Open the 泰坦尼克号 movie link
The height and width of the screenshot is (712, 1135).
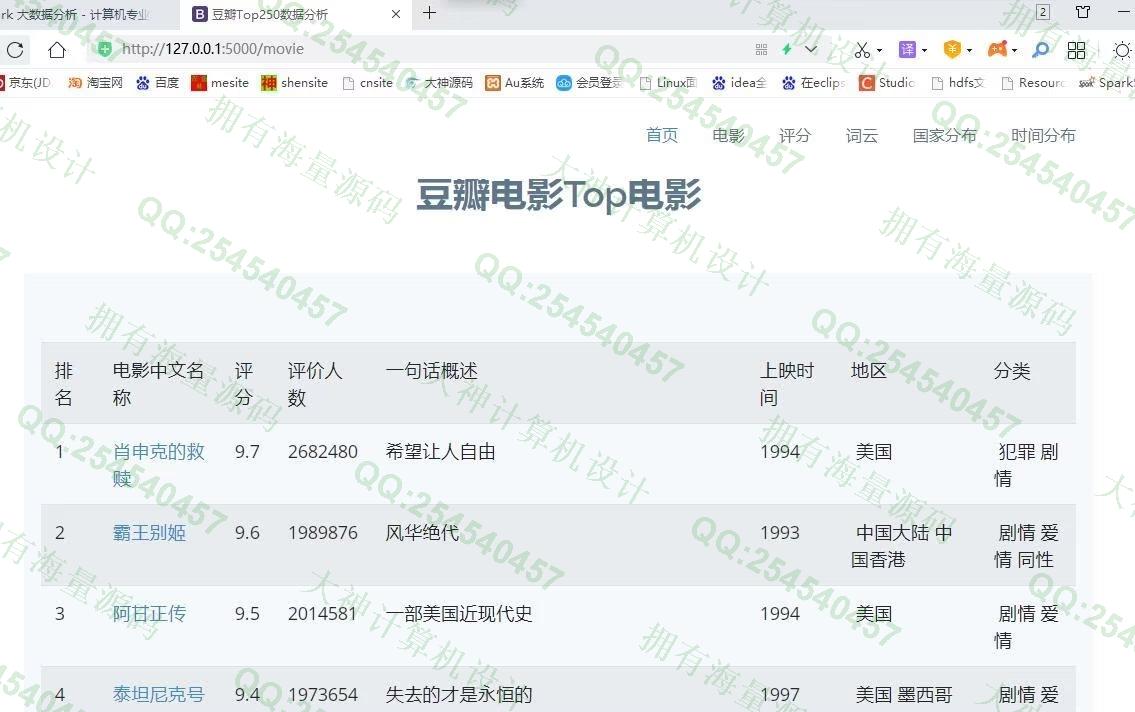159,695
